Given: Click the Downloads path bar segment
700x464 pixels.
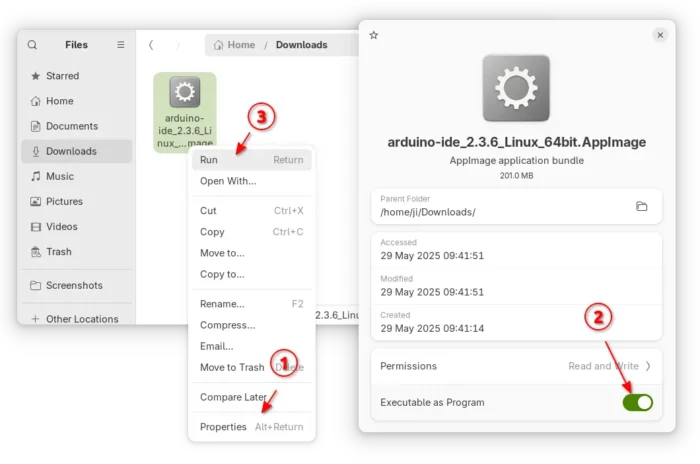Looking at the screenshot, I should click(x=301, y=45).
